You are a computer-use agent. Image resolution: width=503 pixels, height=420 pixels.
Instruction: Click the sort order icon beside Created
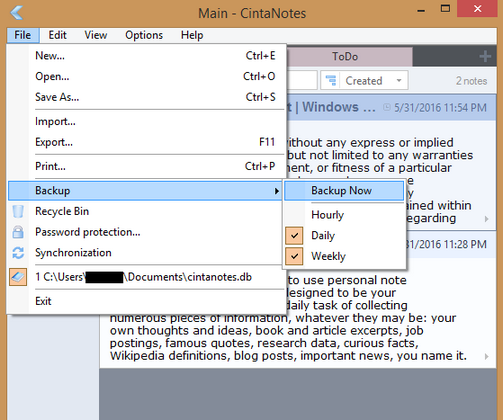(x=331, y=80)
